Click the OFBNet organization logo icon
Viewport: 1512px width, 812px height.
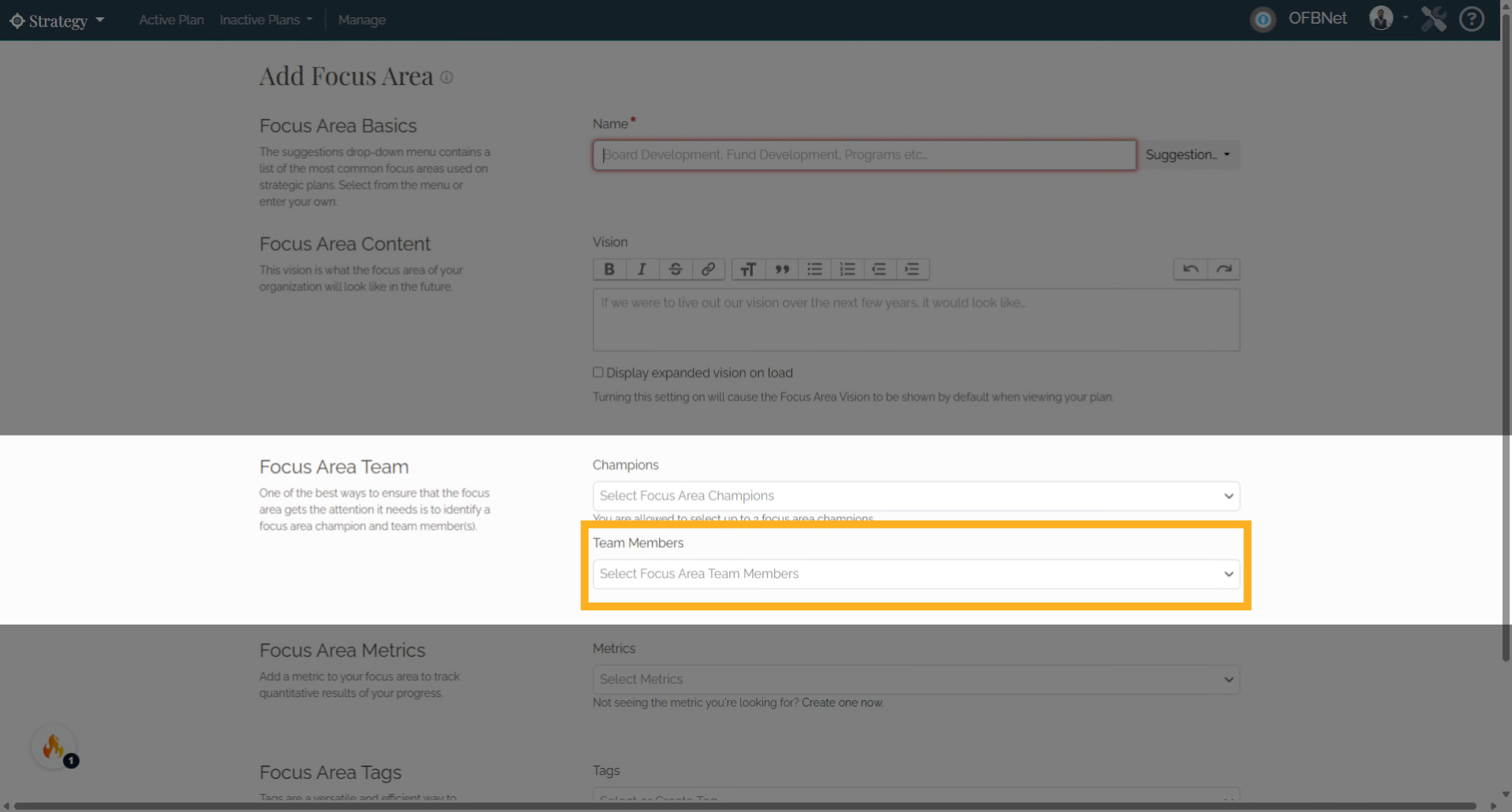pos(1263,20)
